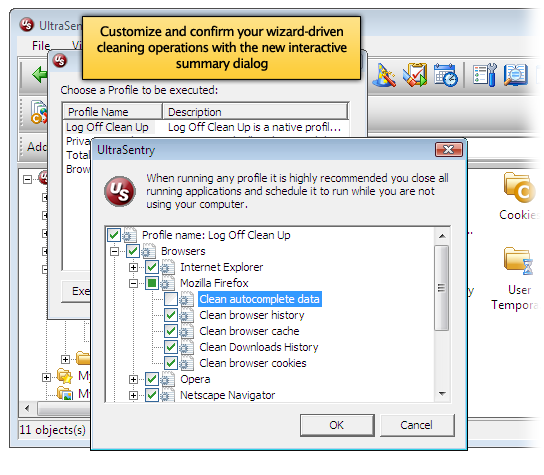Viewport: 544px width, 475px height.
Task: Select the 'Clean autocomplete data' label
Action: pos(260,299)
